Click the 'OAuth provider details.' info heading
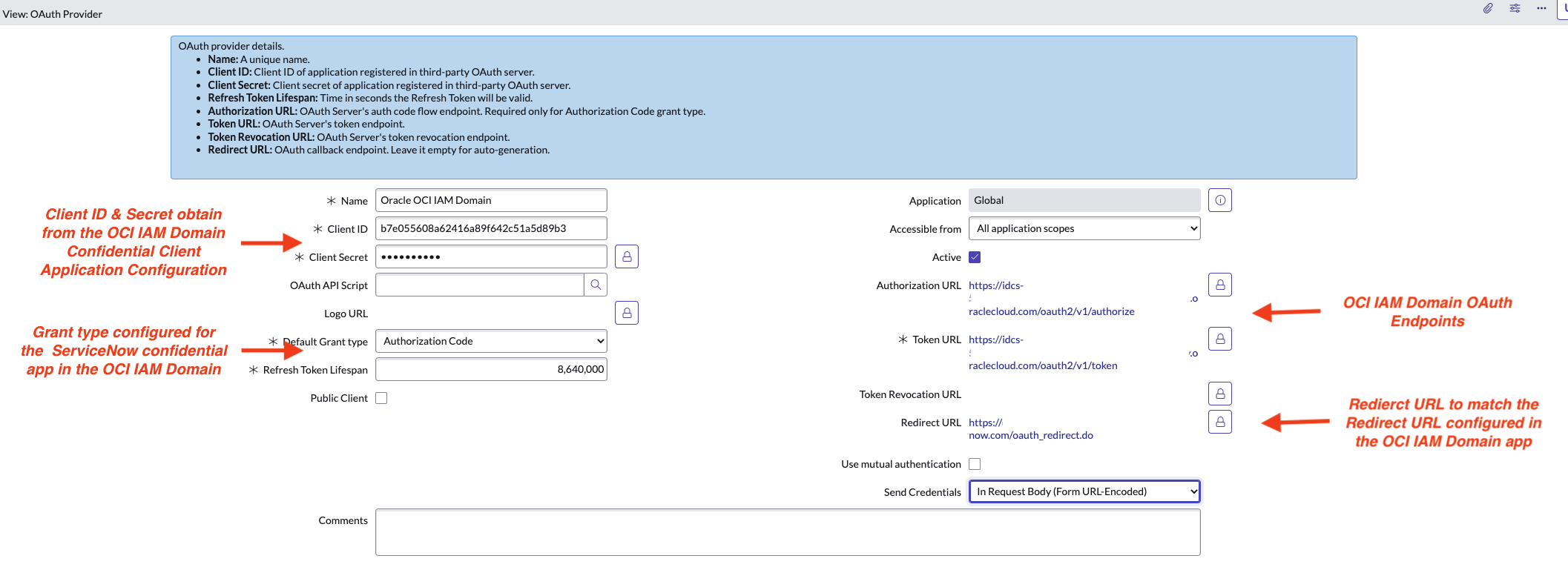Viewport: 1568px width, 570px height. (231, 46)
